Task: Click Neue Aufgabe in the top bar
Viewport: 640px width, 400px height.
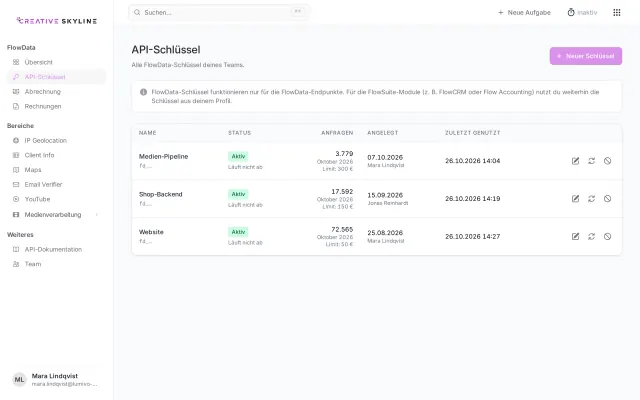Action: (x=524, y=13)
